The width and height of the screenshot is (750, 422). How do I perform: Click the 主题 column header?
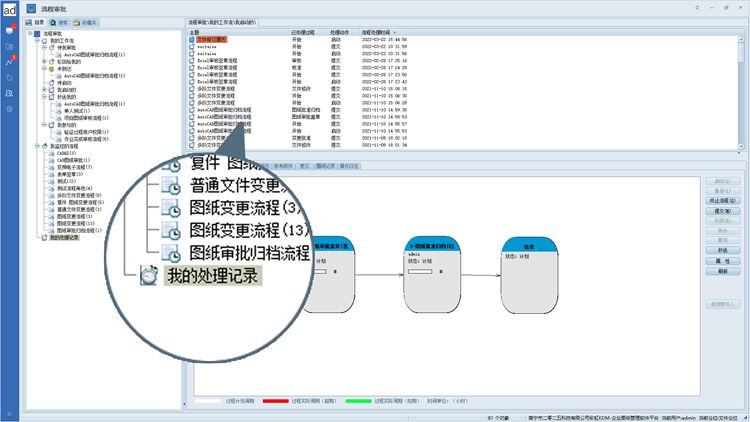click(x=196, y=32)
